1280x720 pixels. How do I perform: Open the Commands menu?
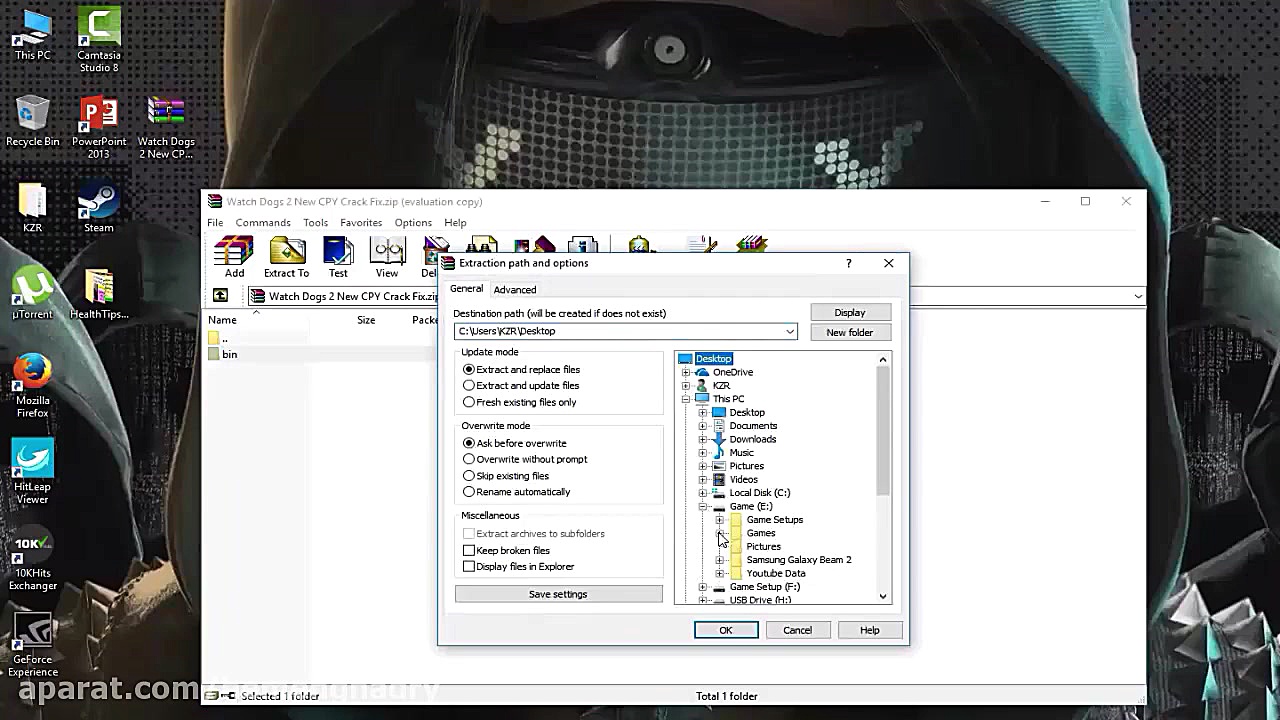click(x=263, y=223)
